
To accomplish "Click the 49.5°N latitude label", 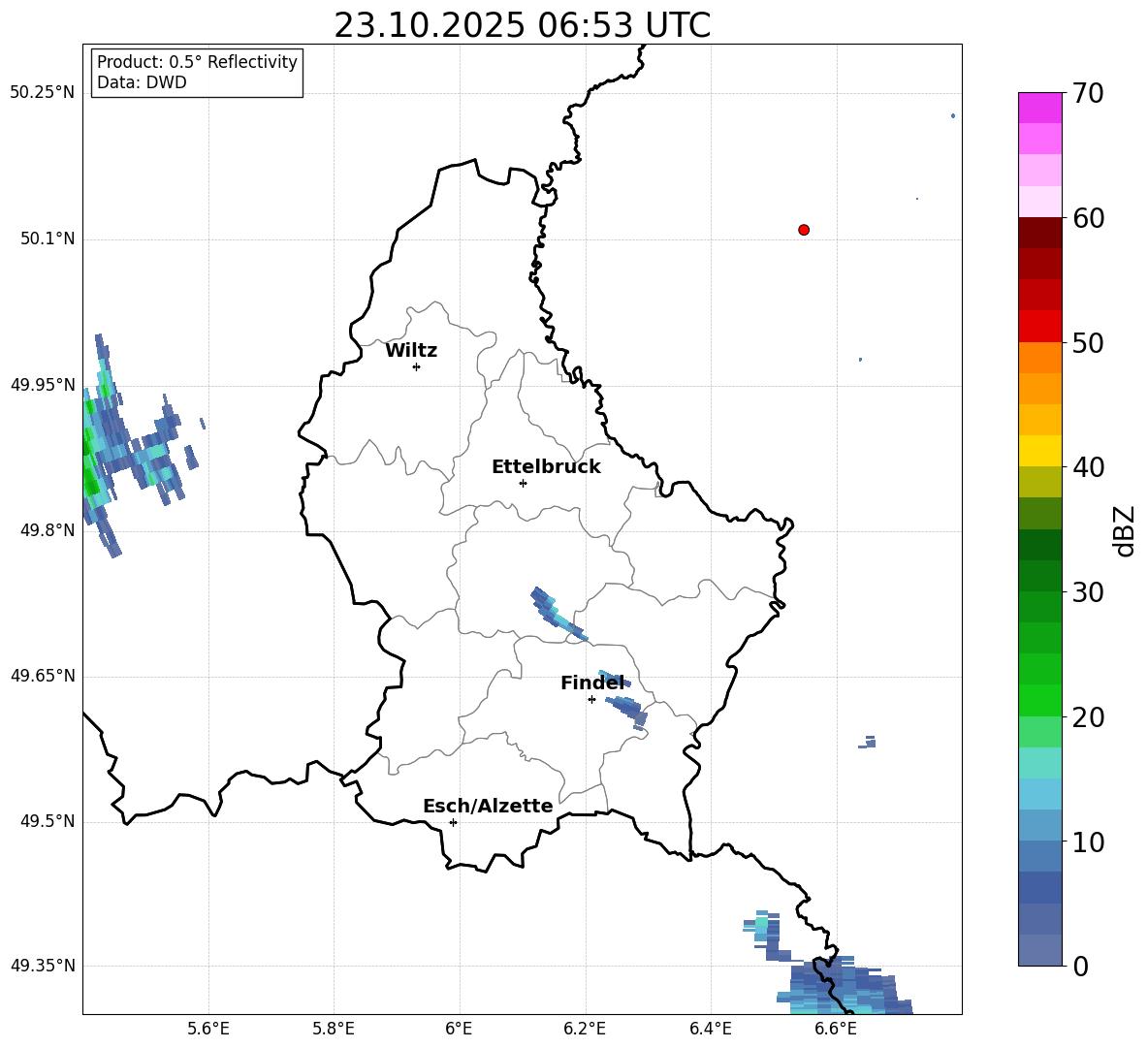I will (x=48, y=821).
